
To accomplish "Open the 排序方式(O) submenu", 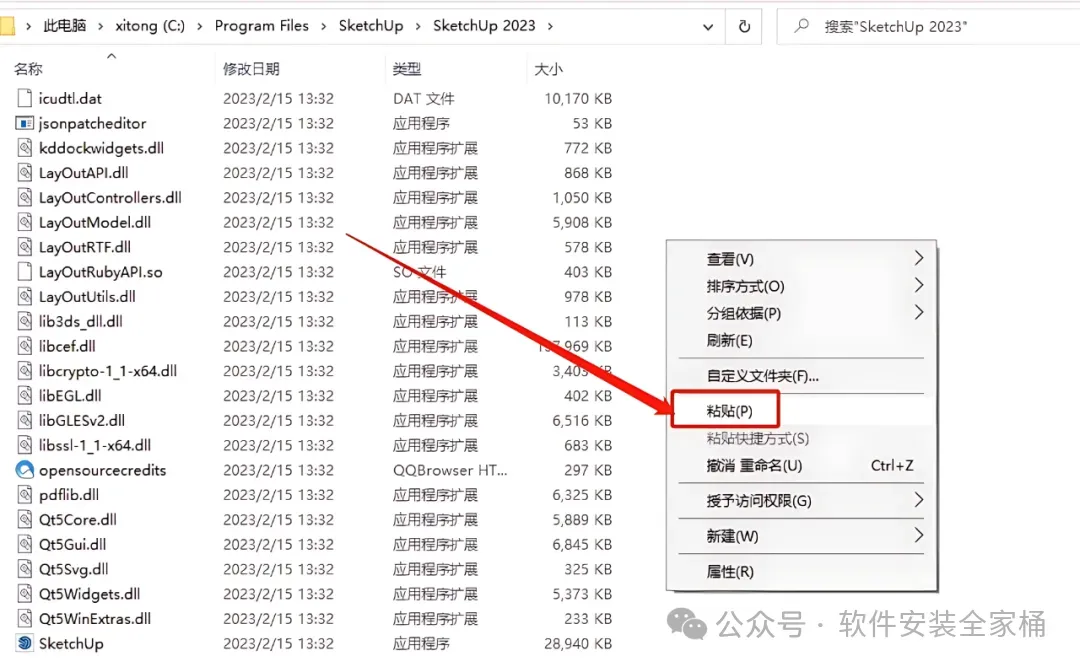I will pyautogui.click(x=802, y=286).
